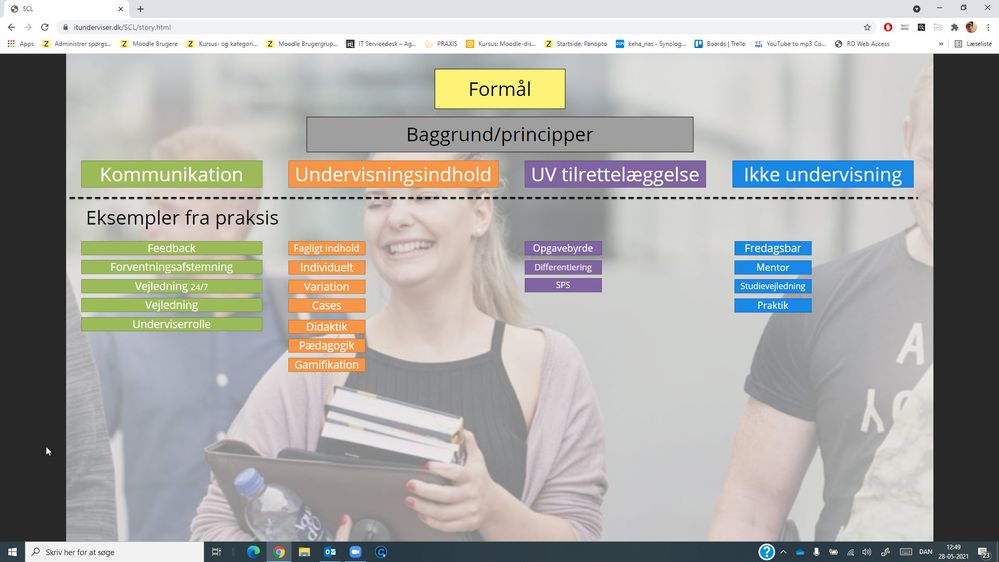
Task: Expand the hidden bookmarks chevron
Action: click(x=941, y=44)
